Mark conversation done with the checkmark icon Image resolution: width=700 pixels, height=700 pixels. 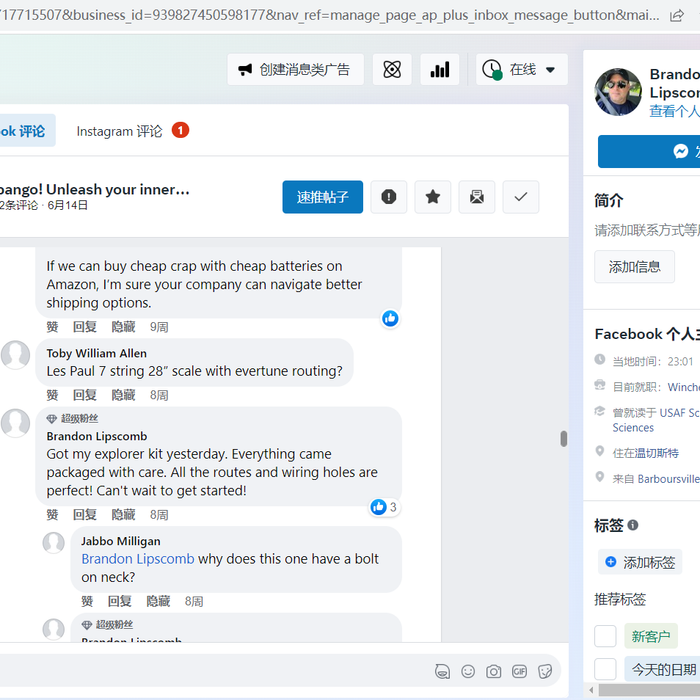[520, 197]
